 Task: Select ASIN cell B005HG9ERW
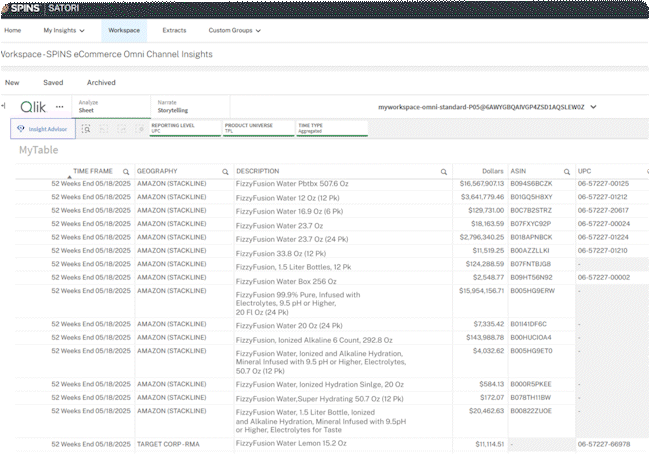click(532, 291)
